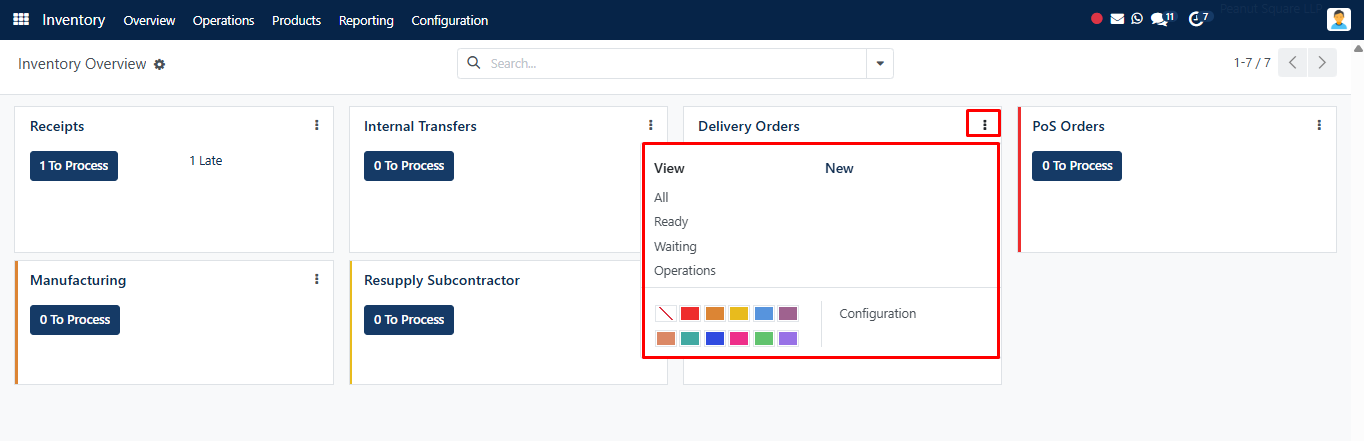Open Internal Transfers card three-dot menu
The height and width of the screenshot is (441, 1364).
[x=651, y=125]
